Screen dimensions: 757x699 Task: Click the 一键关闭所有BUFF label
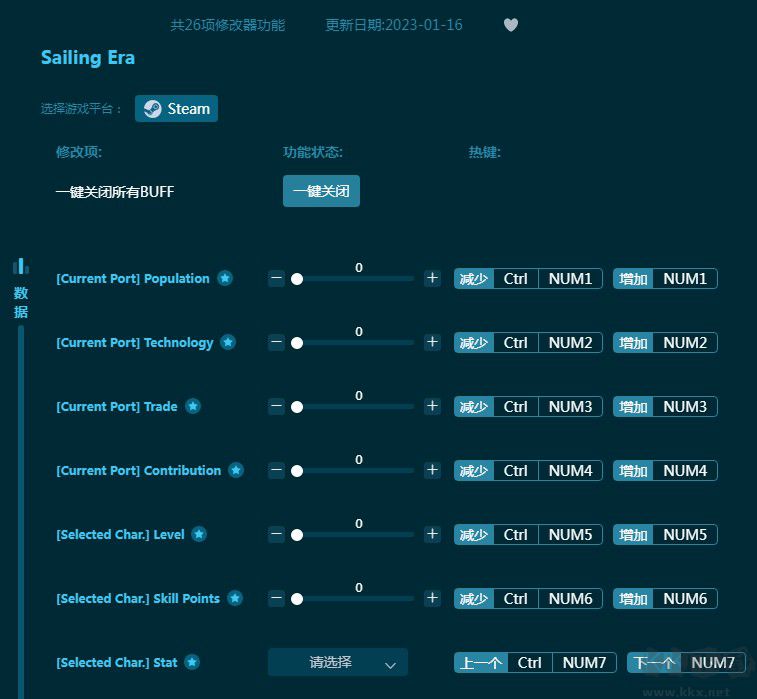pos(115,192)
